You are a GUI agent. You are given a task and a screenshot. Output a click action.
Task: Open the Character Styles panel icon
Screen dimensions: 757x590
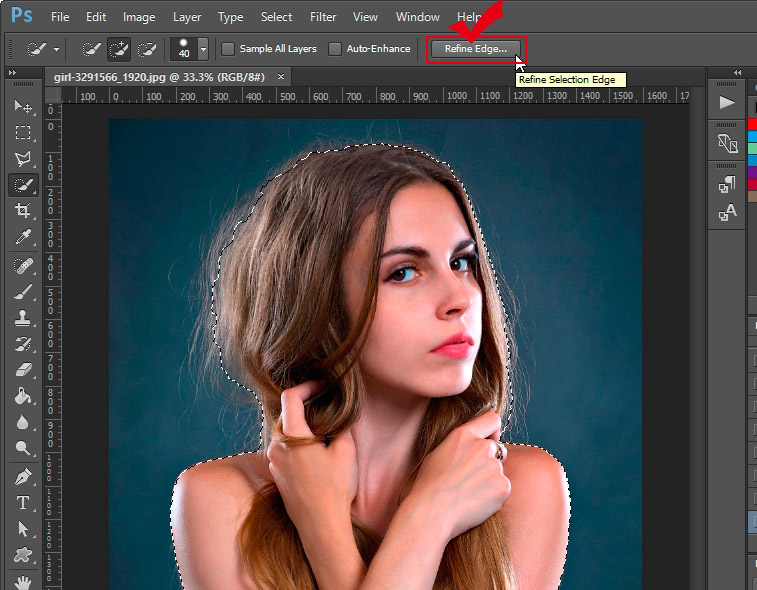pos(727,212)
